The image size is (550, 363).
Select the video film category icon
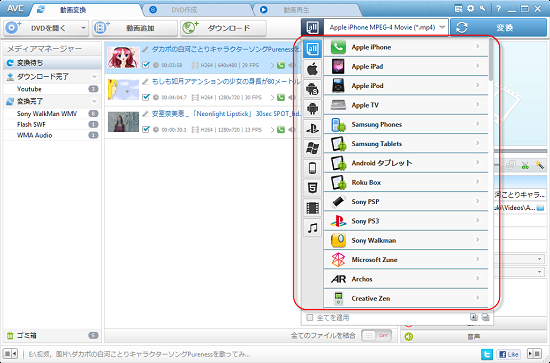[x=312, y=208]
